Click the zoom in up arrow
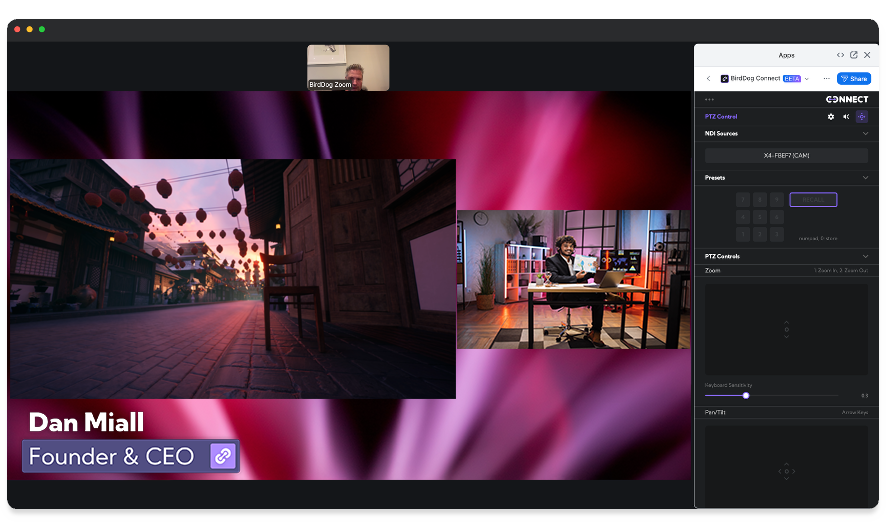Viewport: 886px width, 522px height. pyautogui.click(x=786, y=323)
